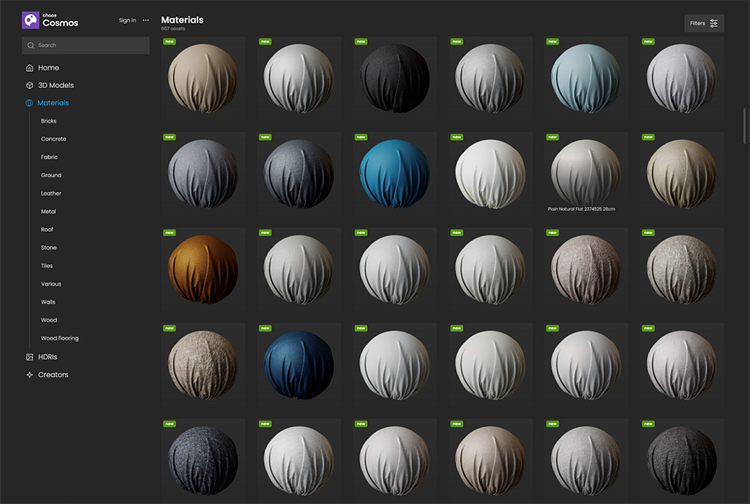Sign in to Cosmos account
The width and height of the screenshot is (750, 504).
click(127, 20)
